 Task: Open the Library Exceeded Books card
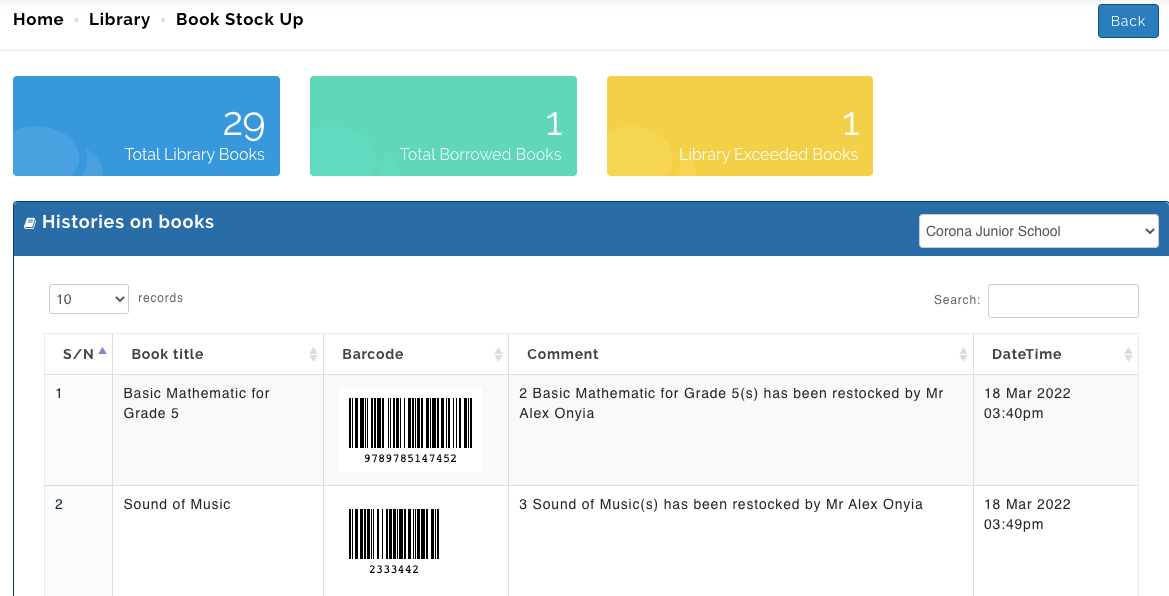click(x=740, y=126)
